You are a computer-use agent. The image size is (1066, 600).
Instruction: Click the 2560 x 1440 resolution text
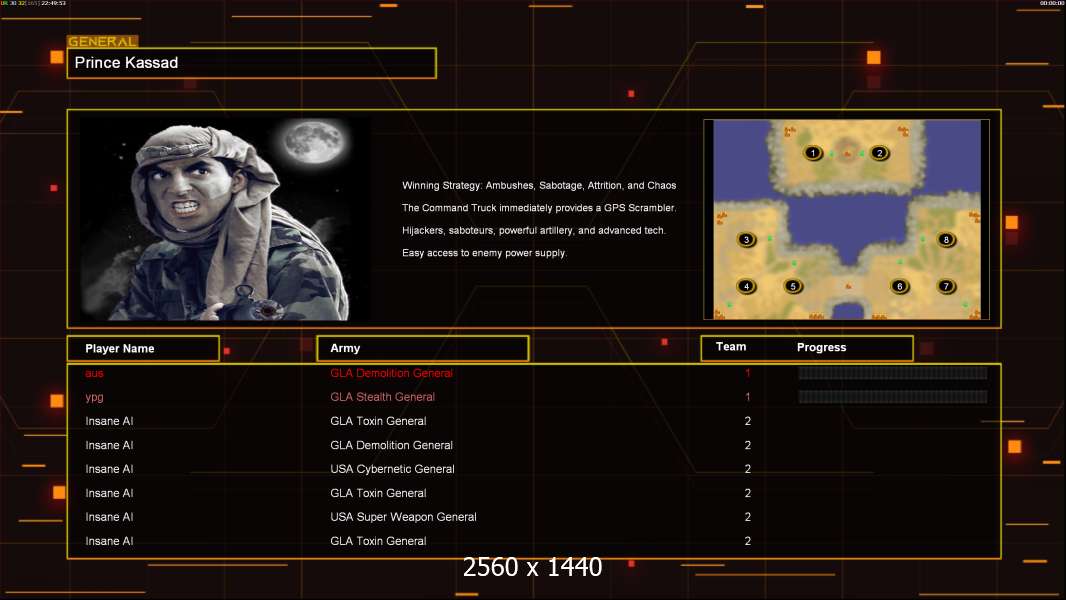(532, 567)
